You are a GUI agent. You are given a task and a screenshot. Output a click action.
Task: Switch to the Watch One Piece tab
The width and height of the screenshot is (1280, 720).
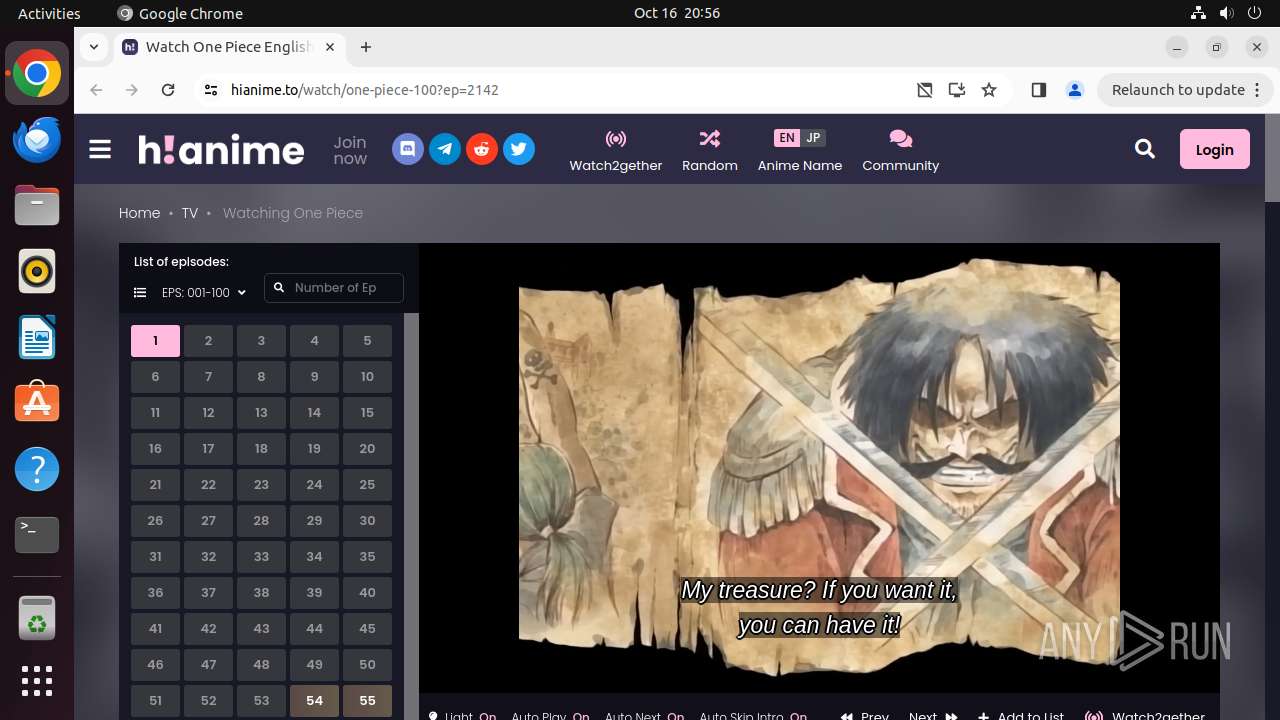(x=232, y=47)
